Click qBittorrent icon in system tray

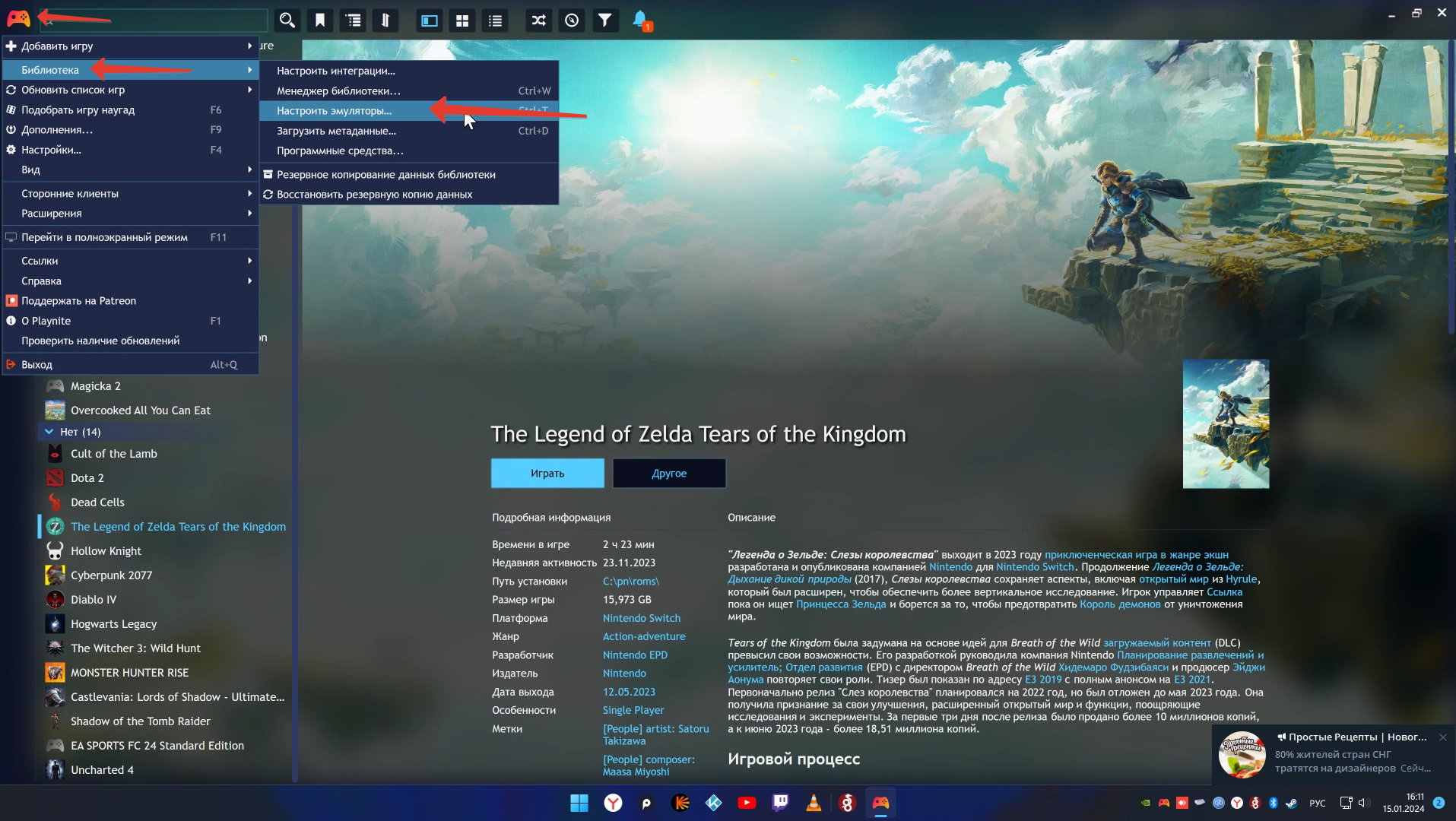(x=1218, y=803)
